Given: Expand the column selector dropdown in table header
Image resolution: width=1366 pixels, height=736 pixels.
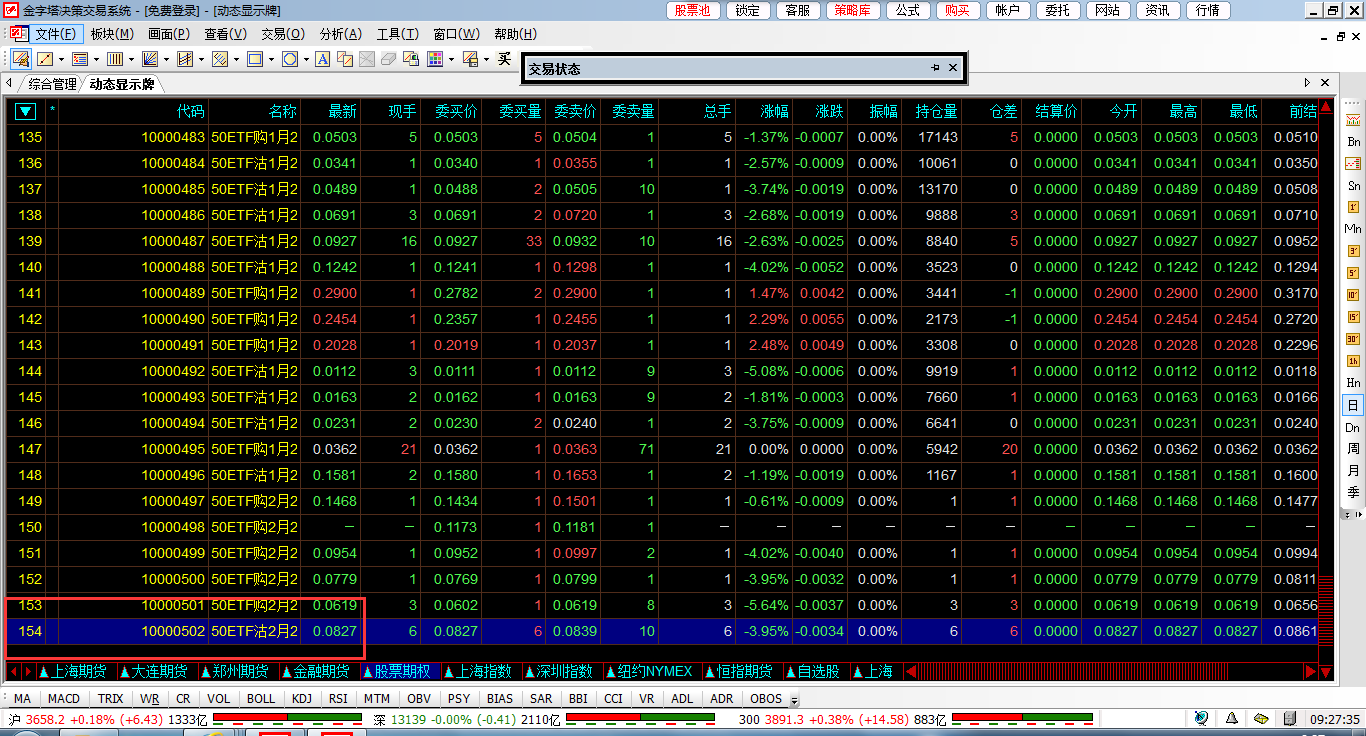Looking at the screenshot, I should point(25,111).
